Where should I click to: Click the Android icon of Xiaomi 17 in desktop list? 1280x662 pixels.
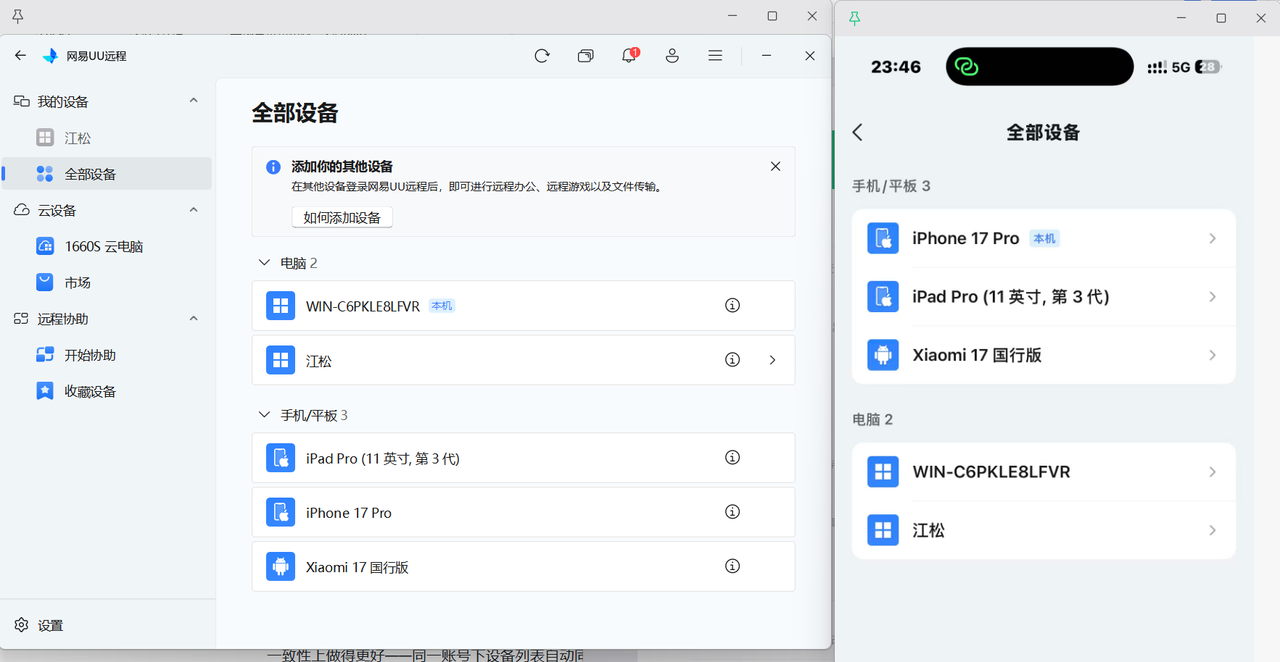(280, 566)
